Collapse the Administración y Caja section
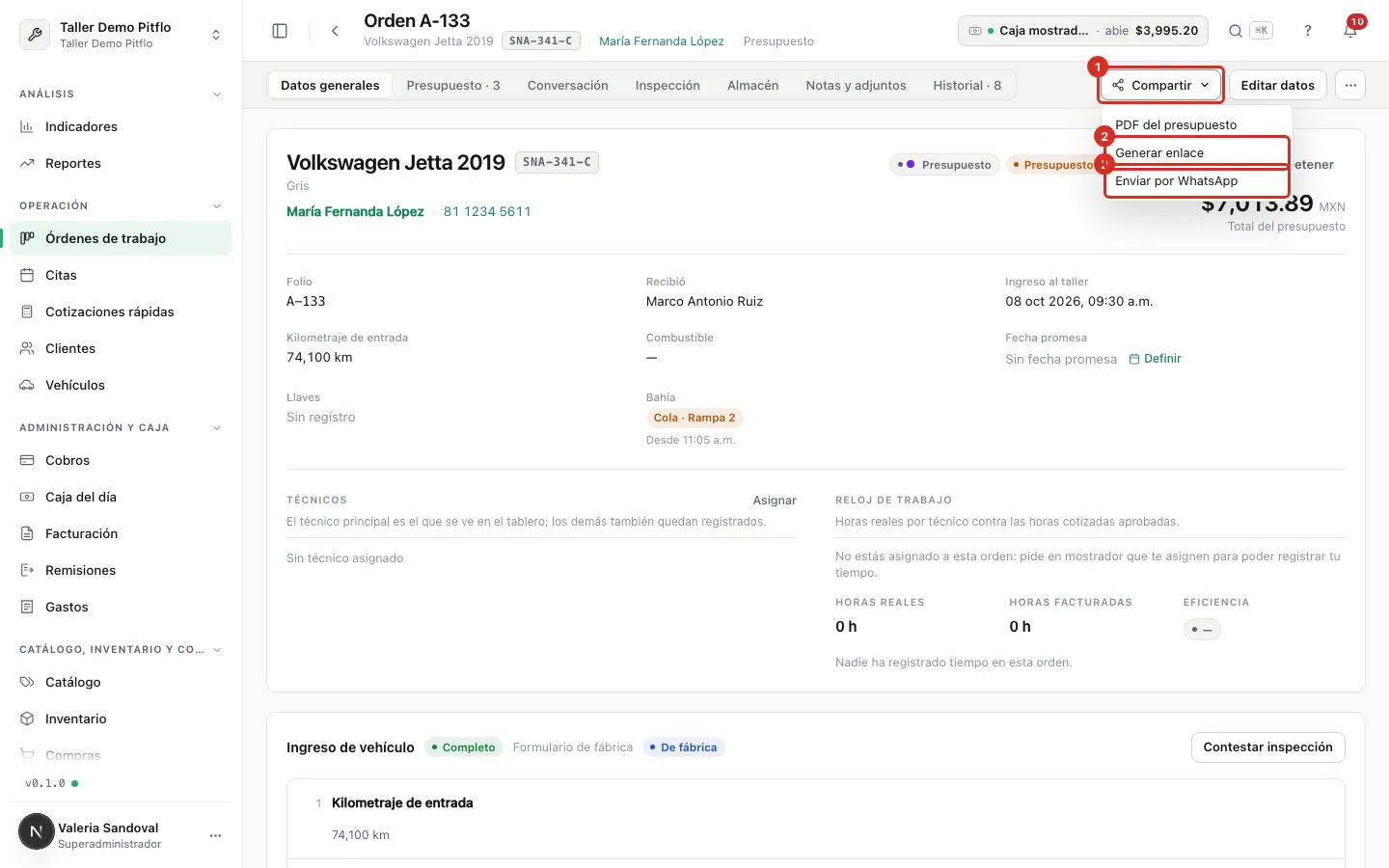The width and height of the screenshot is (1389, 868). pyautogui.click(x=217, y=428)
